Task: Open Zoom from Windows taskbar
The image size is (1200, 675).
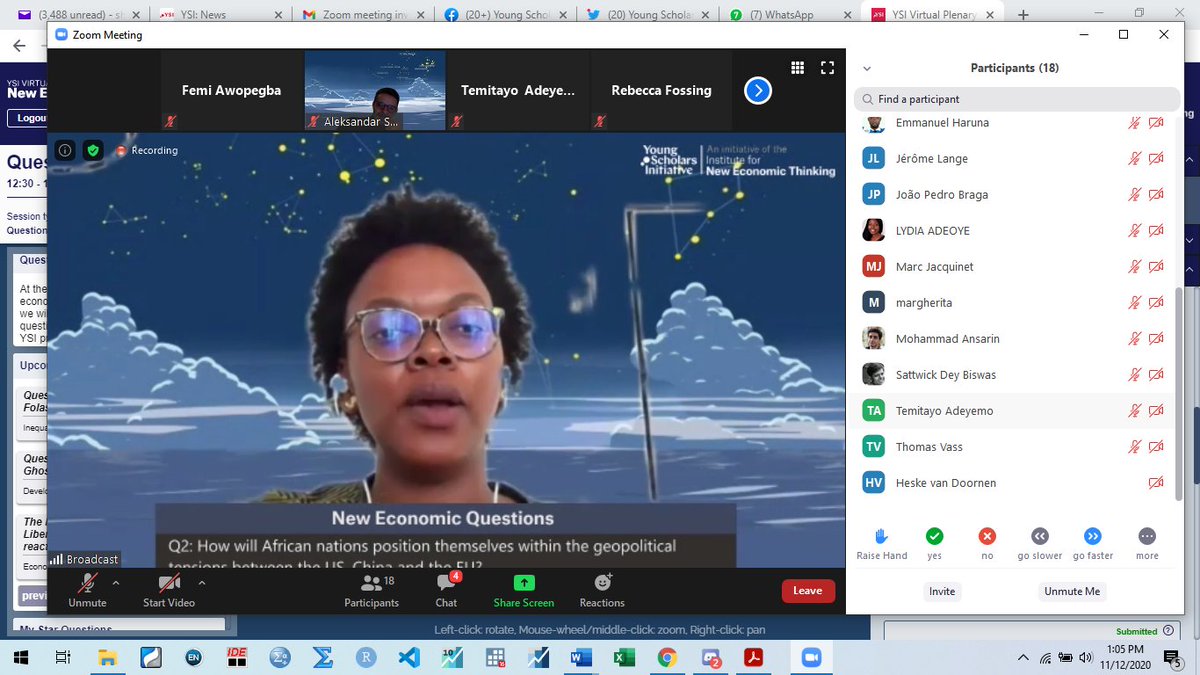Action: 811,657
